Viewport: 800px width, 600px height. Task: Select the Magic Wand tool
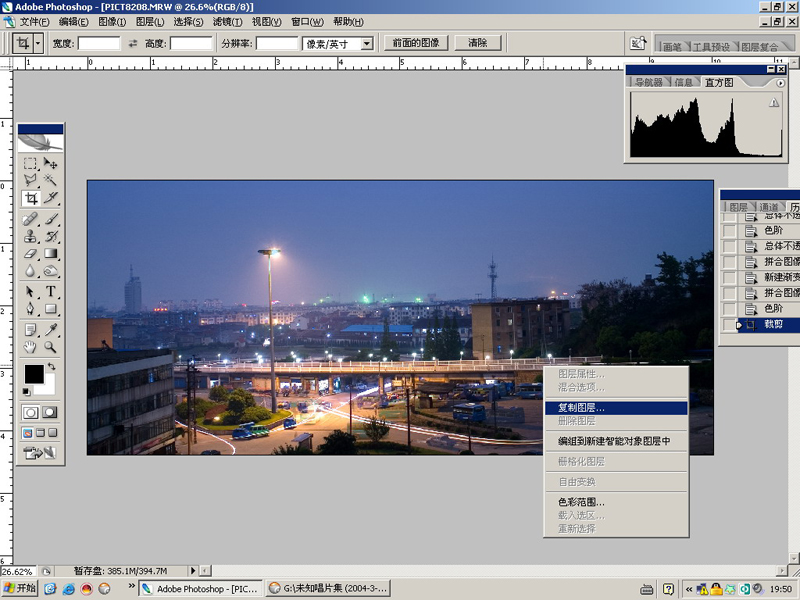click(x=50, y=180)
